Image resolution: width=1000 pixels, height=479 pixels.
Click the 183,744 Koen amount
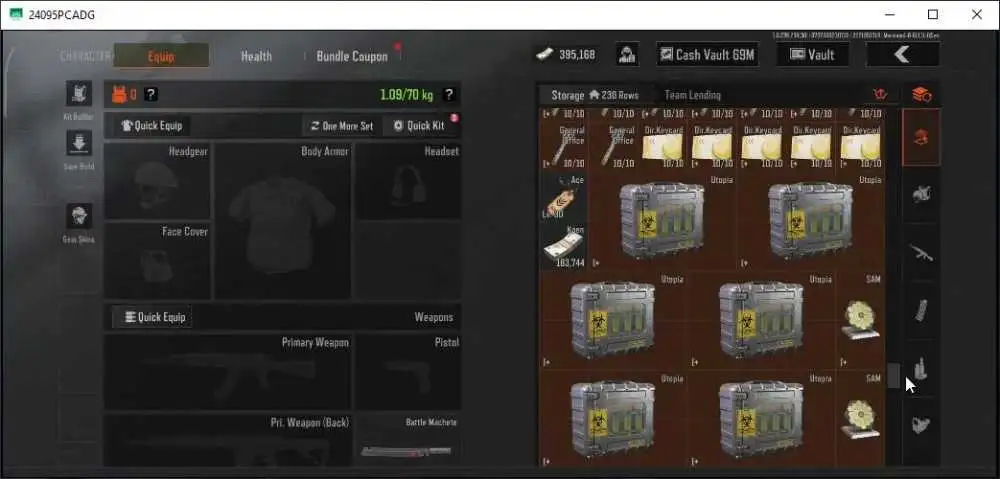coord(570,263)
